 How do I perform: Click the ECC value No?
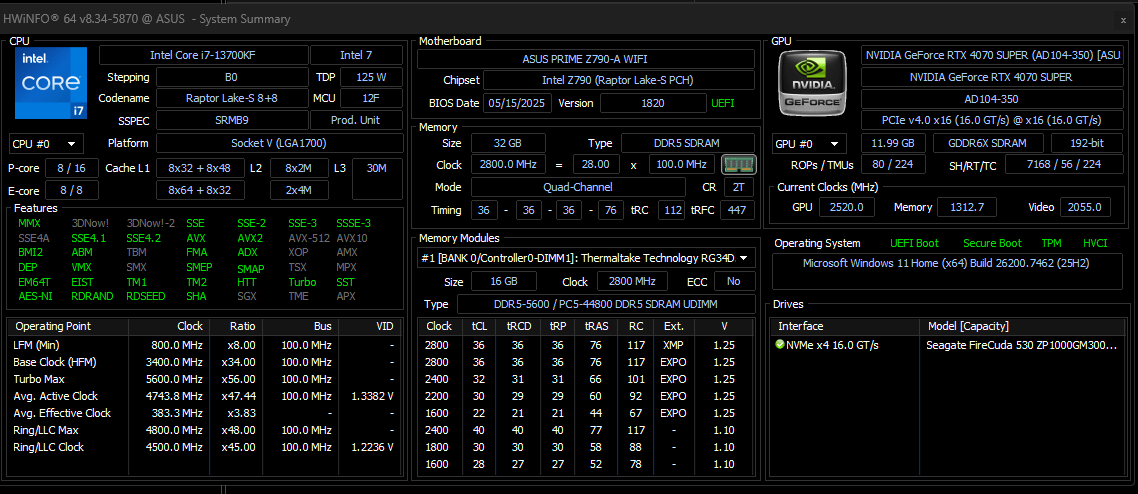coord(734,281)
